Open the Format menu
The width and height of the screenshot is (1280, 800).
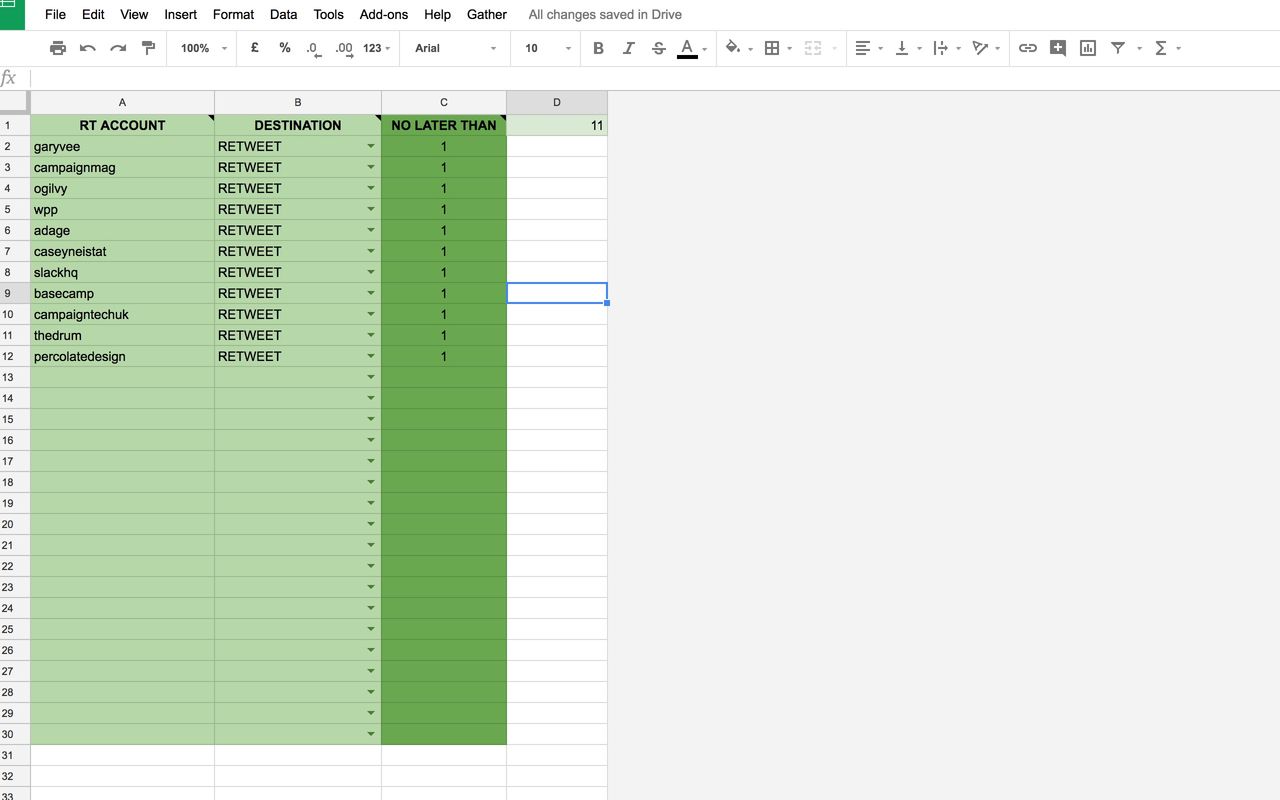[x=233, y=14]
